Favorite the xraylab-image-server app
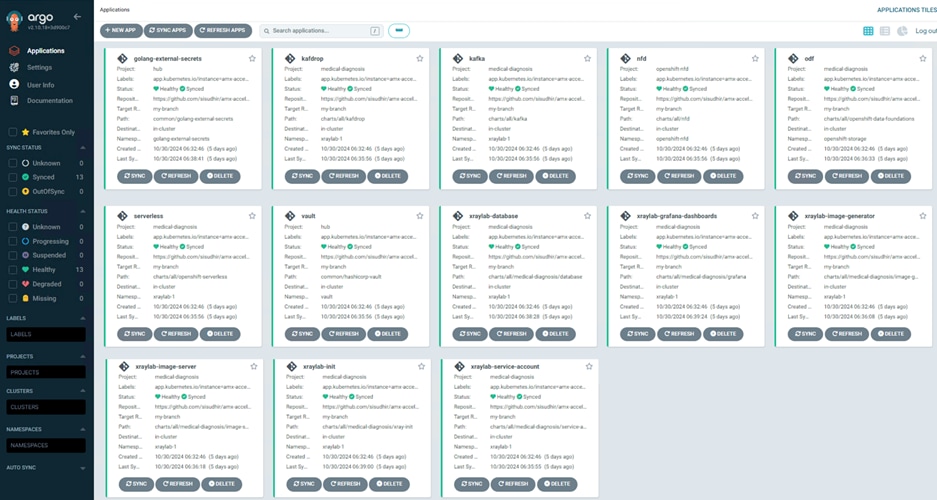 coord(254,366)
